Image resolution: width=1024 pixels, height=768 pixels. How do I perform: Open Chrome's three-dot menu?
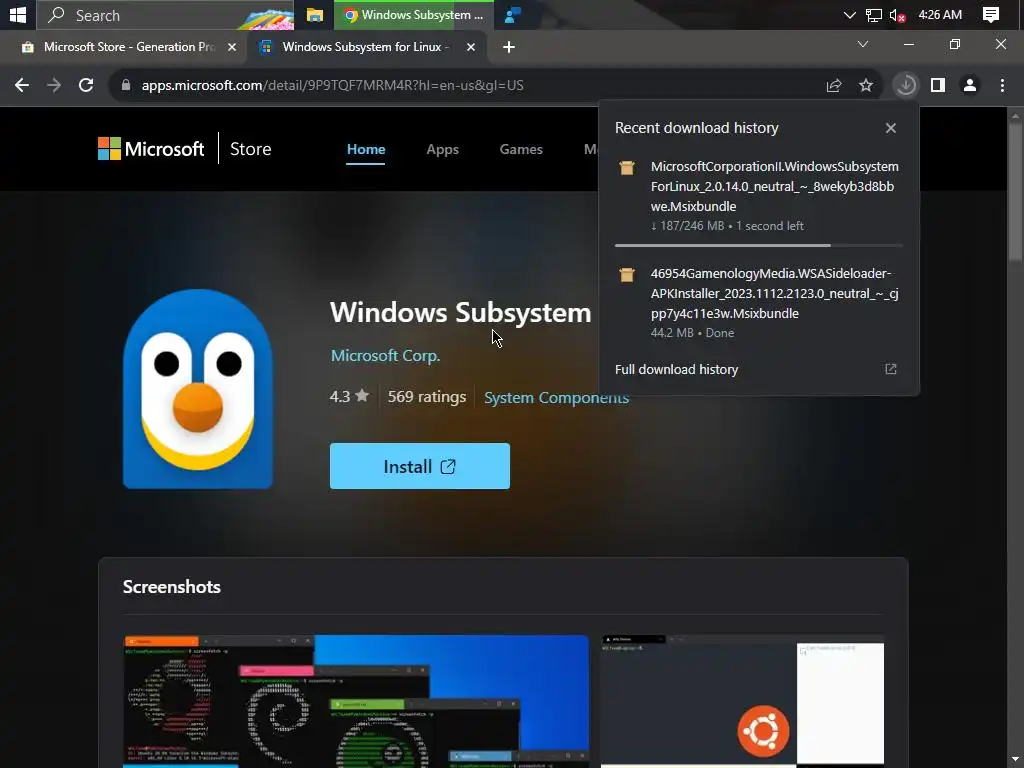[1002, 85]
